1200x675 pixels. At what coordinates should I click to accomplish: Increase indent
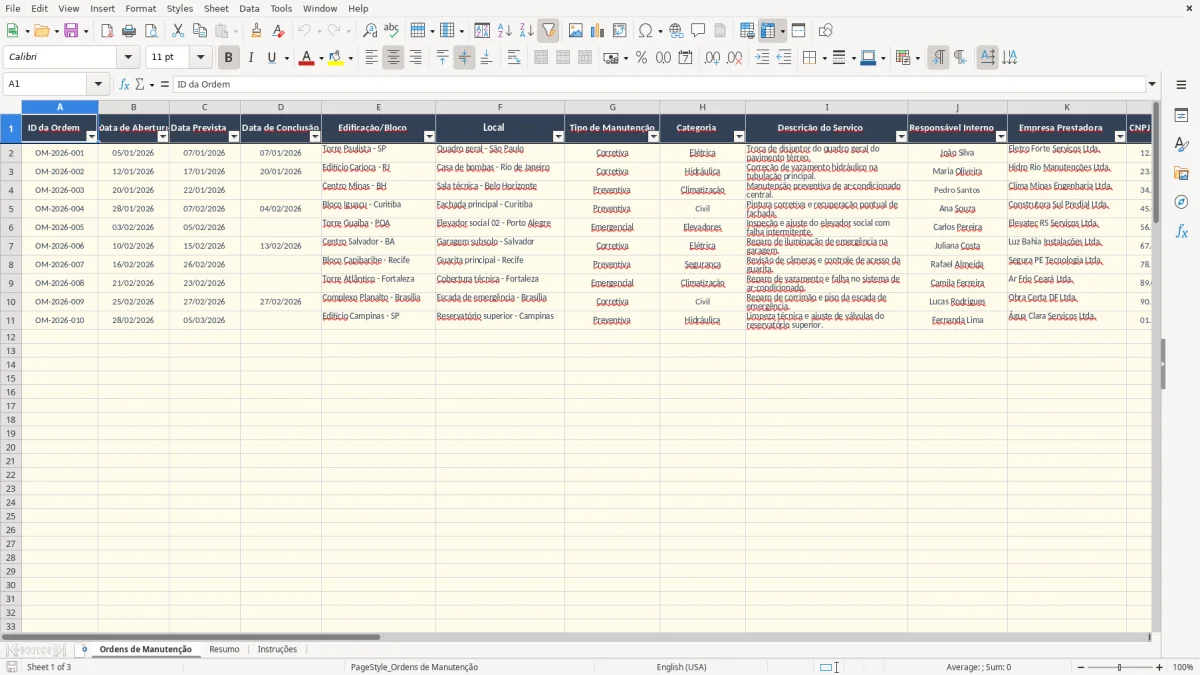point(762,58)
